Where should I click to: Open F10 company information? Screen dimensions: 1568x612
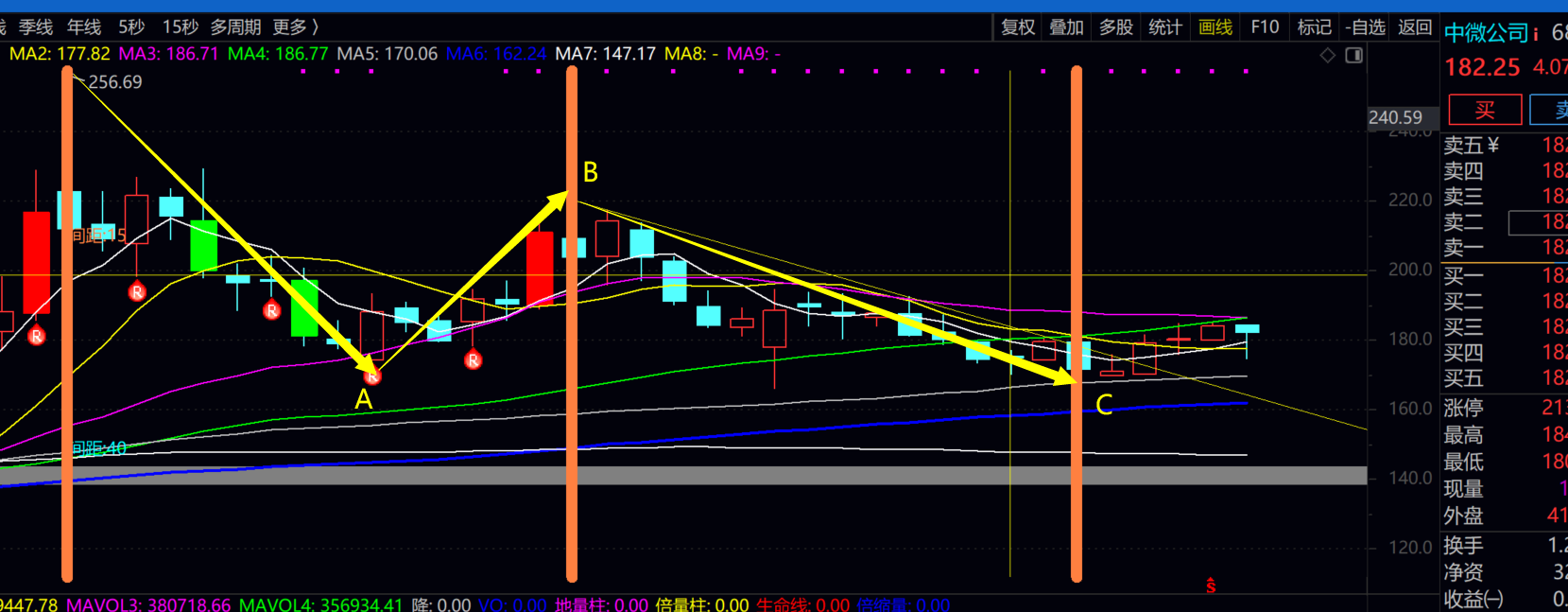click(x=1264, y=27)
